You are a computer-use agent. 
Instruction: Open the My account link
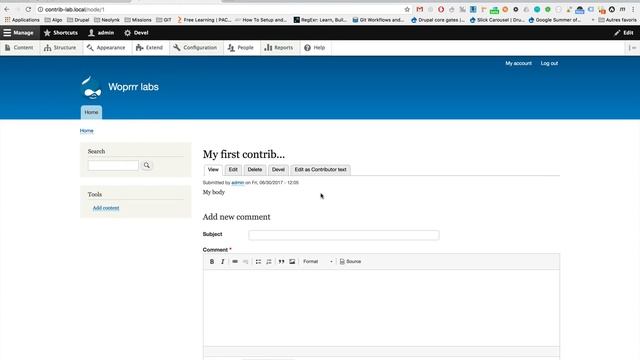(x=518, y=63)
